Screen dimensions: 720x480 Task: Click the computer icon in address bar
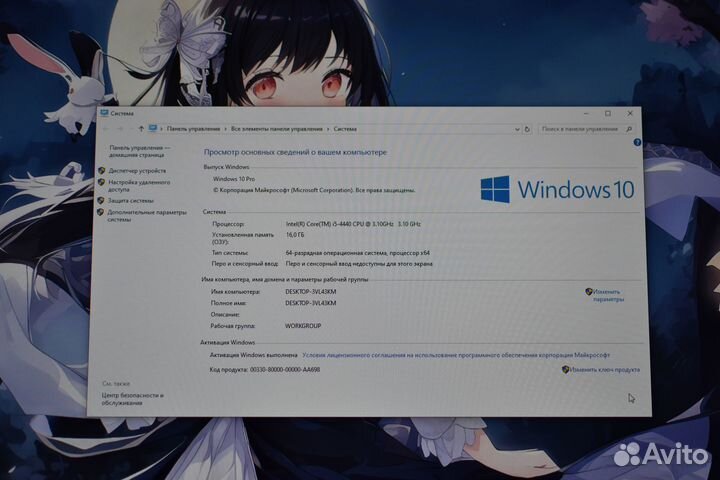(153, 129)
